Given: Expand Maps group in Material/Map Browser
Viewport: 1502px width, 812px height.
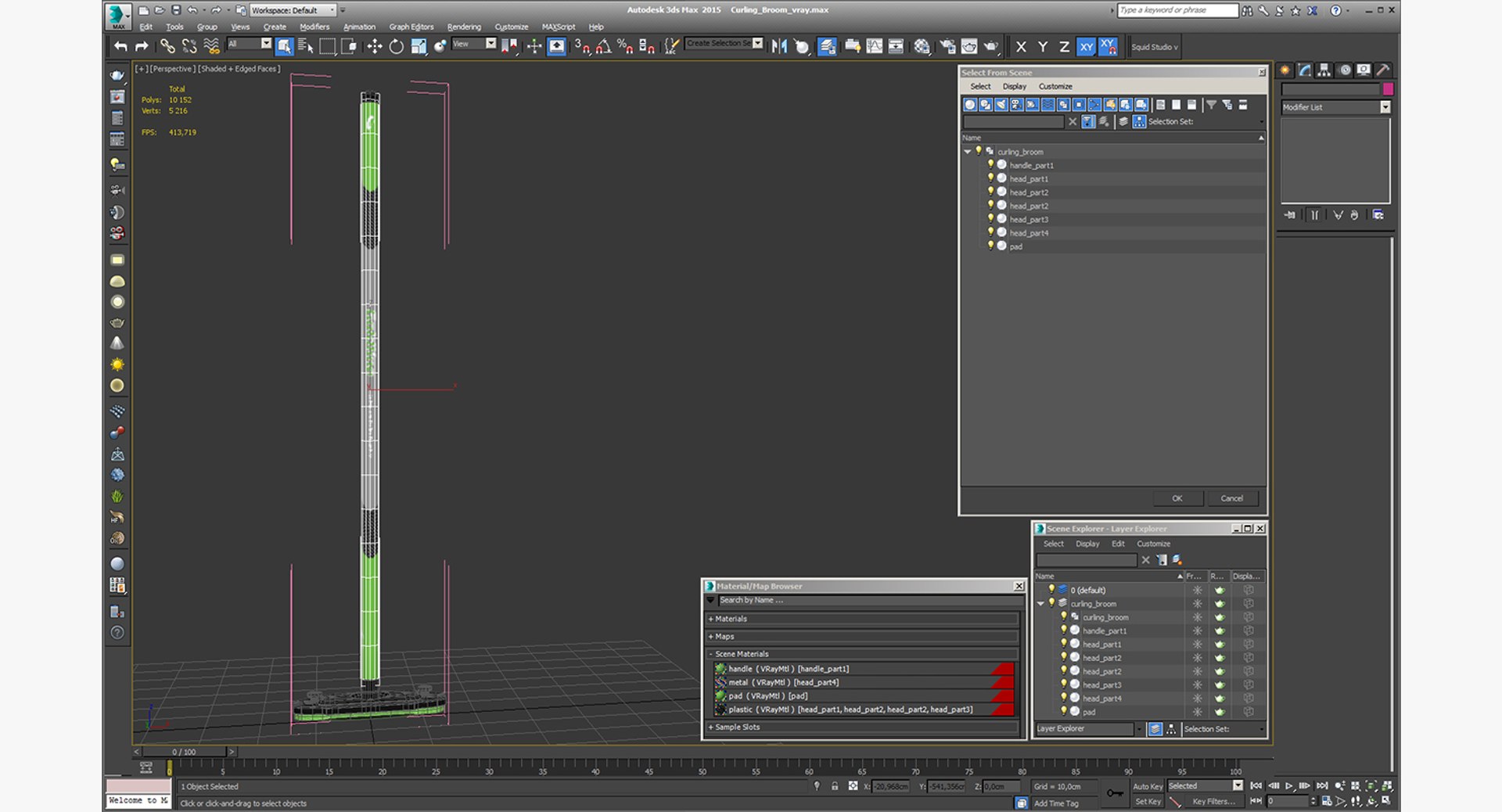Looking at the screenshot, I should (x=861, y=637).
